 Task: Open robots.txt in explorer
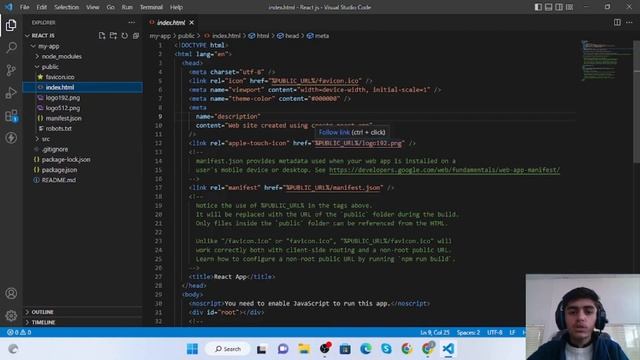tap(58, 128)
